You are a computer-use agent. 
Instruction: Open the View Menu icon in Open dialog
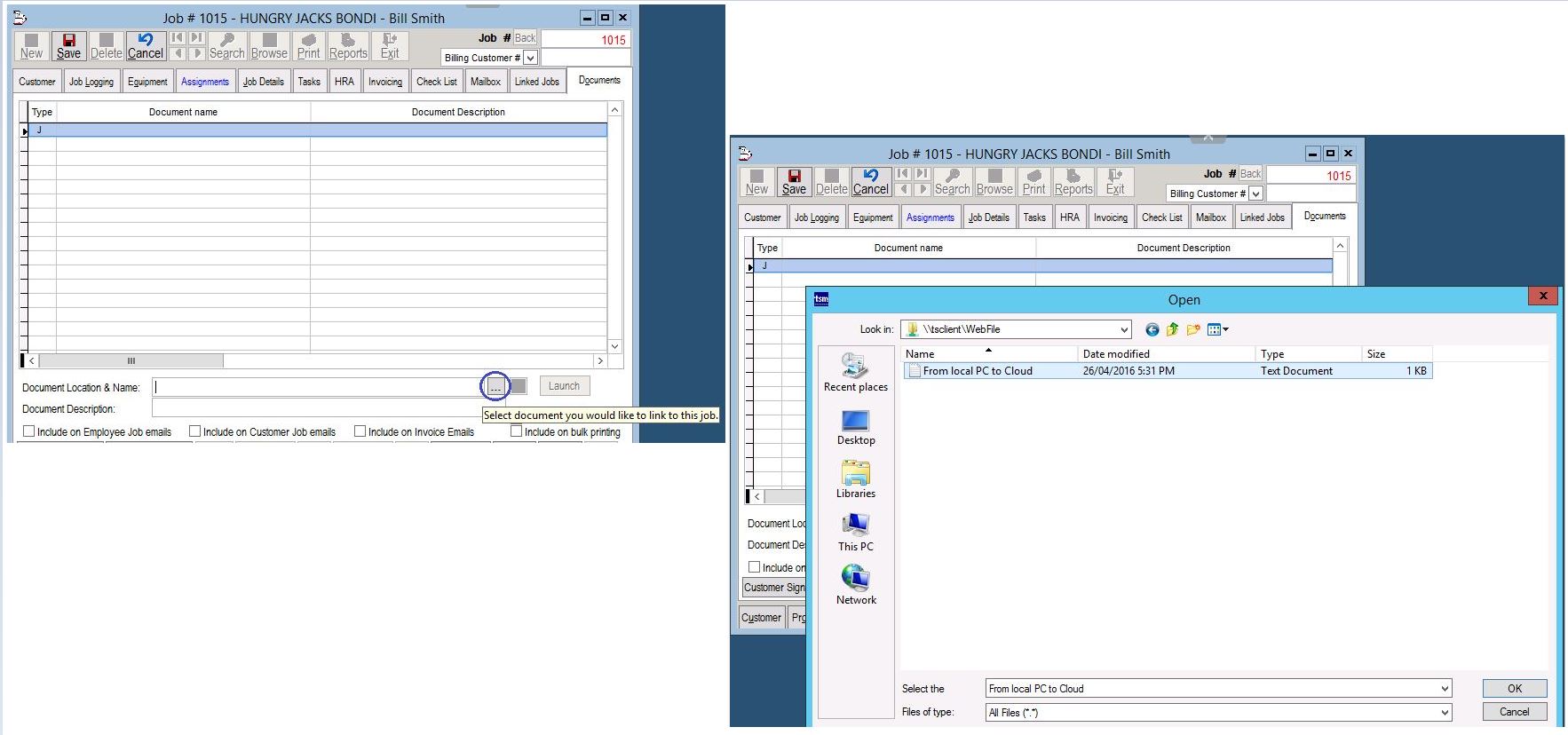click(1217, 329)
